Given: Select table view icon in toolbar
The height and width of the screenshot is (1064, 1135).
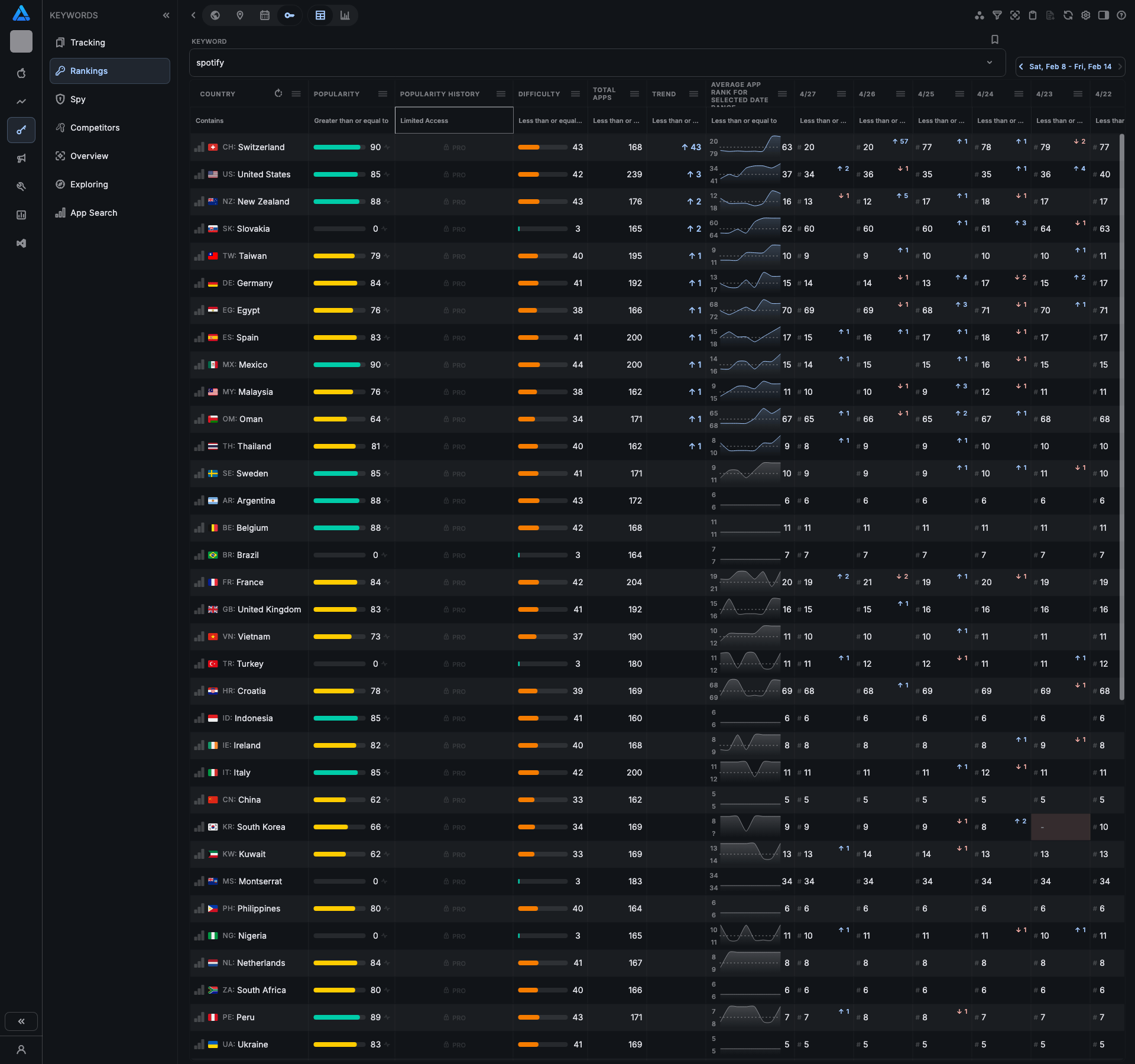Looking at the screenshot, I should pos(320,15).
